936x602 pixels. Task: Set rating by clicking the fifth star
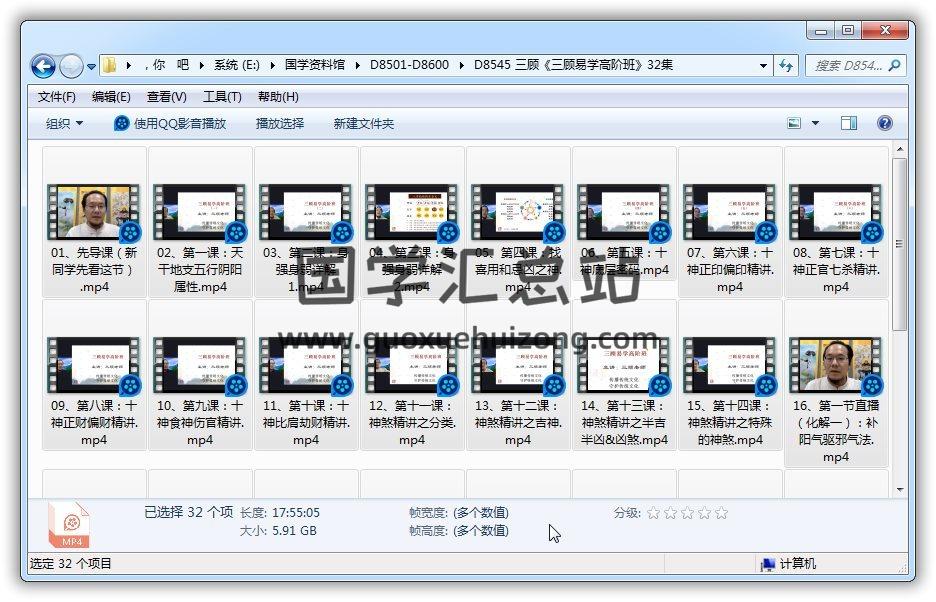(x=721, y=513)
